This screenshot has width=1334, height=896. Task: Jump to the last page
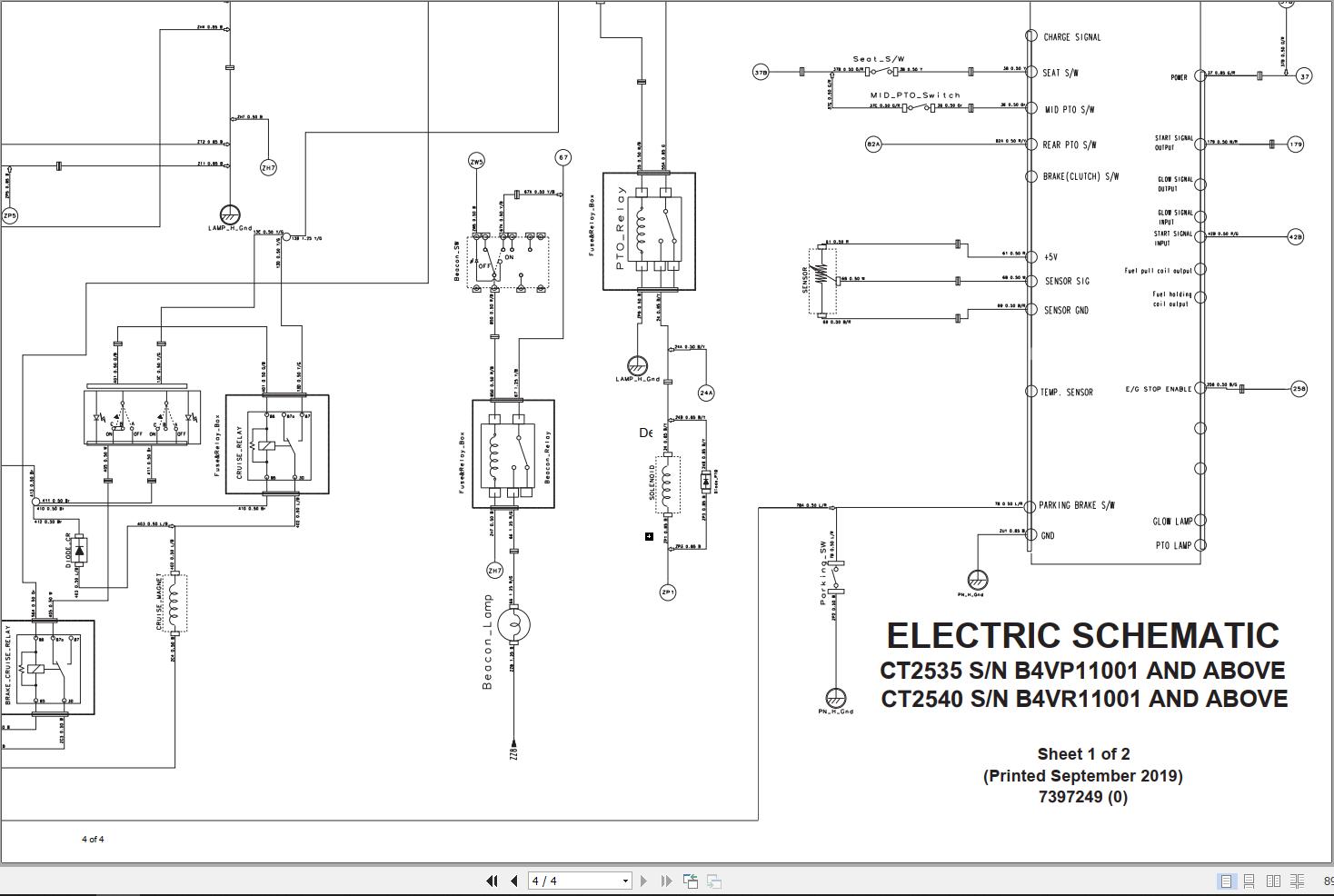666,881
